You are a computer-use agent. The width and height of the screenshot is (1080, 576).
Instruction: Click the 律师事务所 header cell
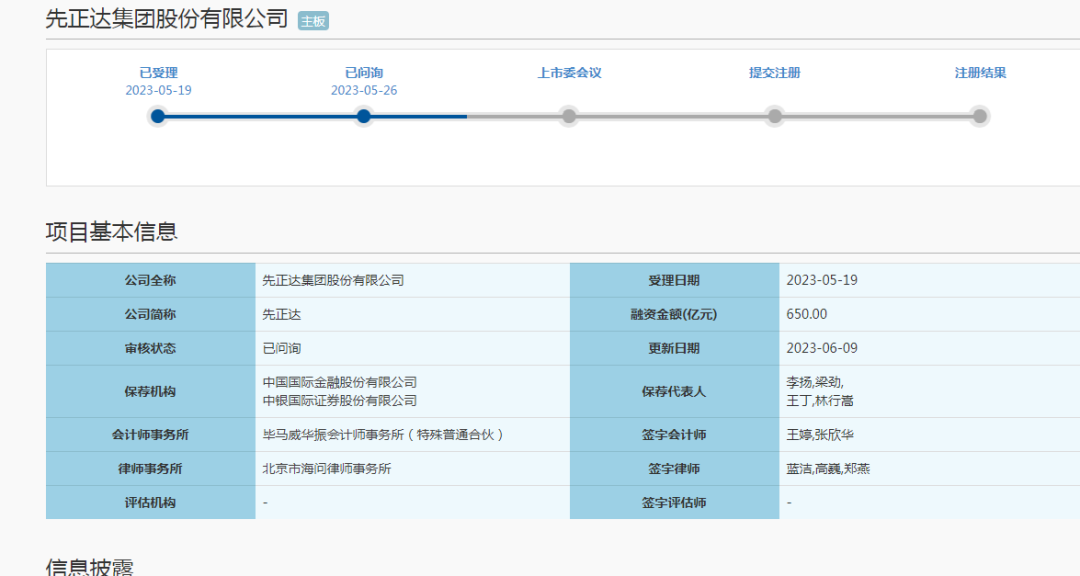coord(150,469)
